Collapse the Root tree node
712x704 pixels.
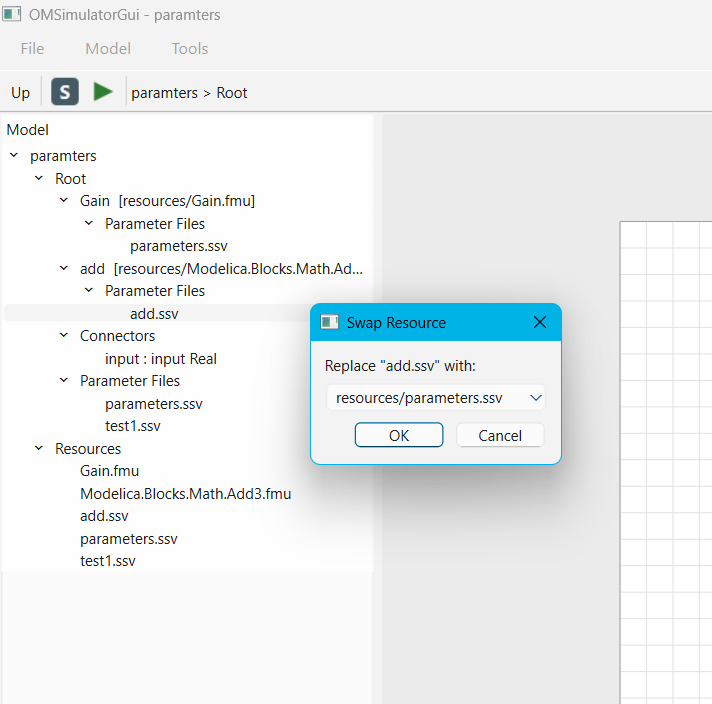pyautogui.click(x=39, y=178)
